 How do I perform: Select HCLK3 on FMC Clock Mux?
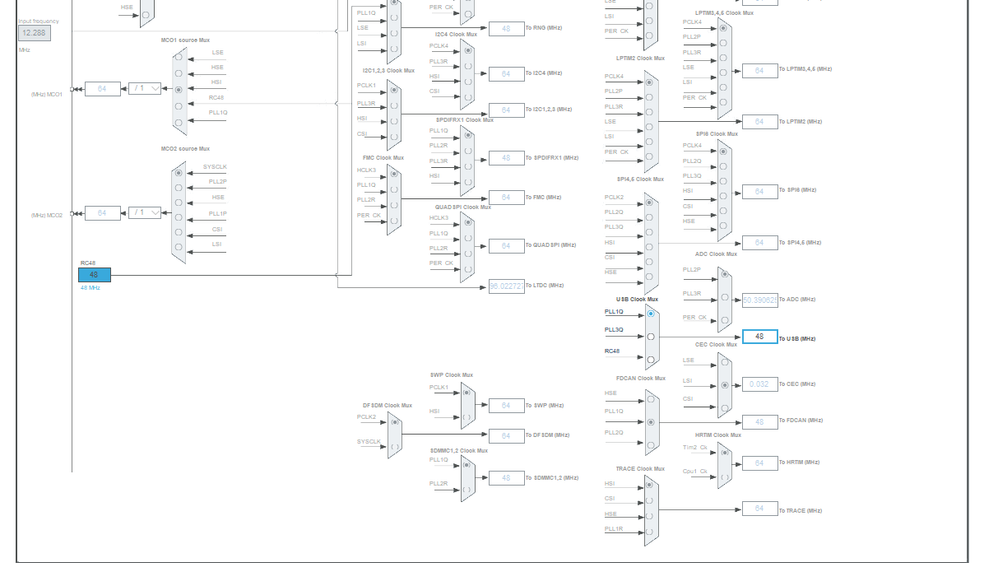click(x=395, y=174)
